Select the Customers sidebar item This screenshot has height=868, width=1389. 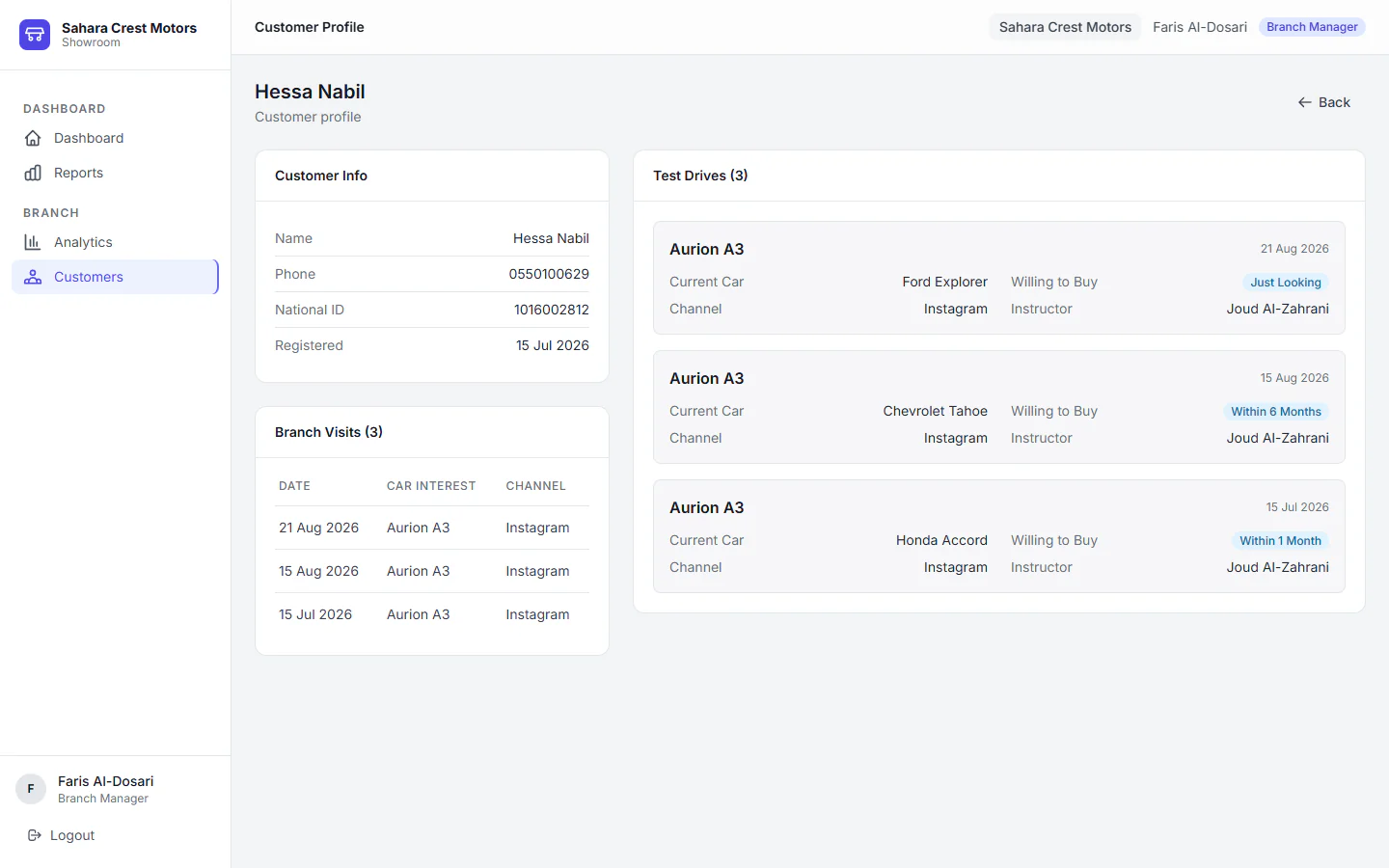tap(115, 277)
